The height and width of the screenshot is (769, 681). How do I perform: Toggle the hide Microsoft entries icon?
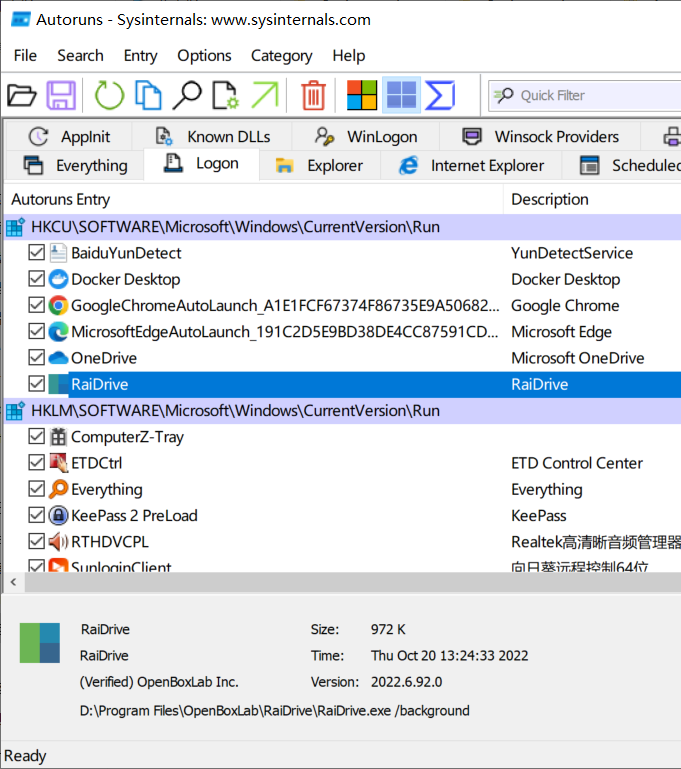[x=362, y=95]
